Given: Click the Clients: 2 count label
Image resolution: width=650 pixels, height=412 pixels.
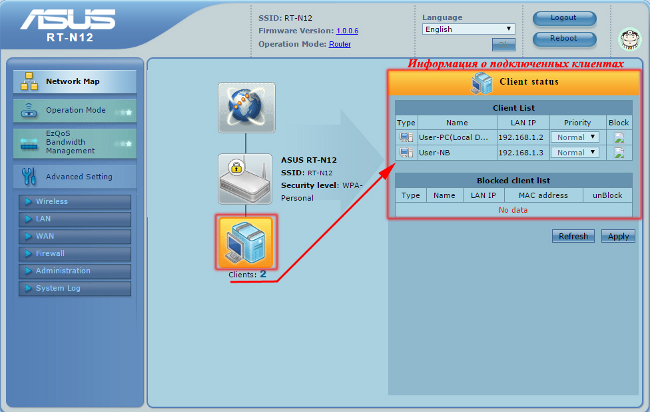Looking at the screenshot, I should click(x=247, y=274).
